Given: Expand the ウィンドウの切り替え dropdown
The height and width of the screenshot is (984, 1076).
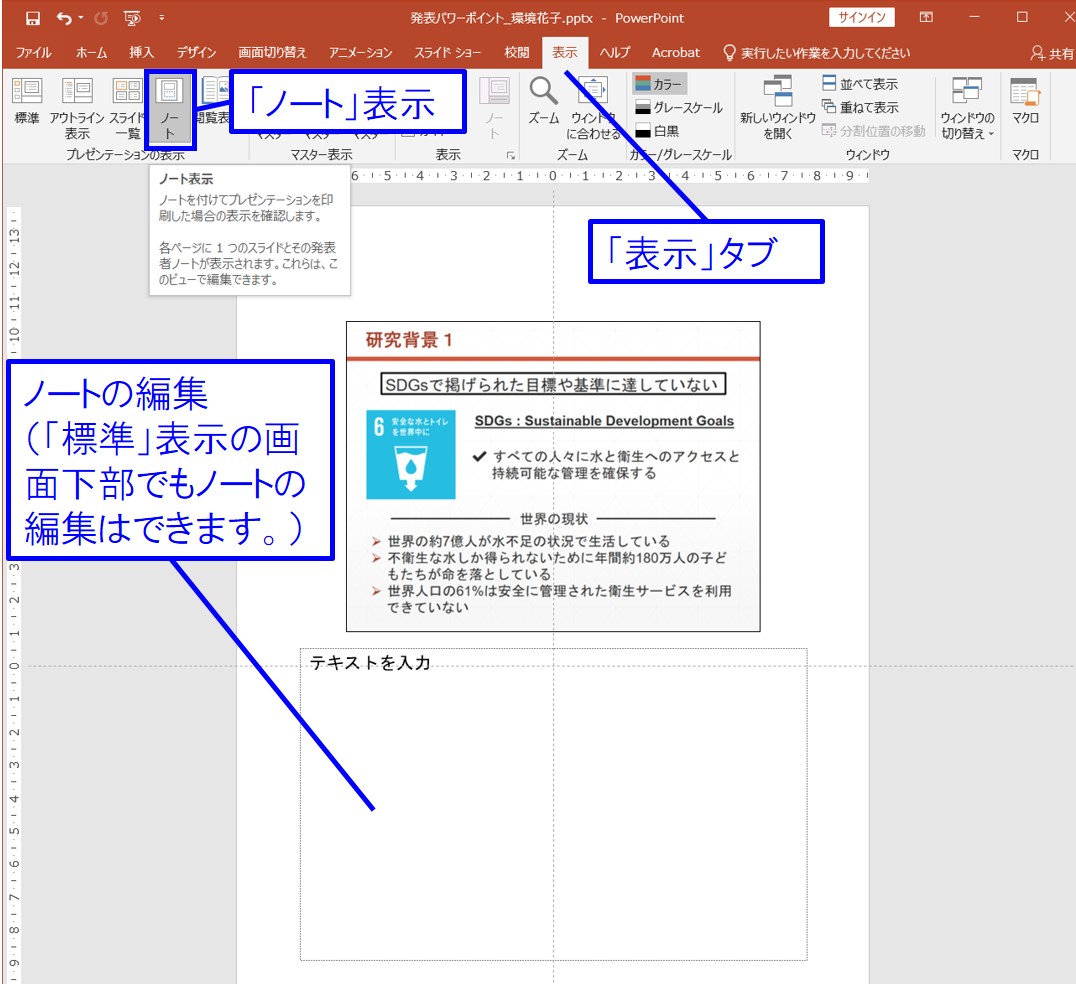Looking at the screenshot, I should 967,110.
